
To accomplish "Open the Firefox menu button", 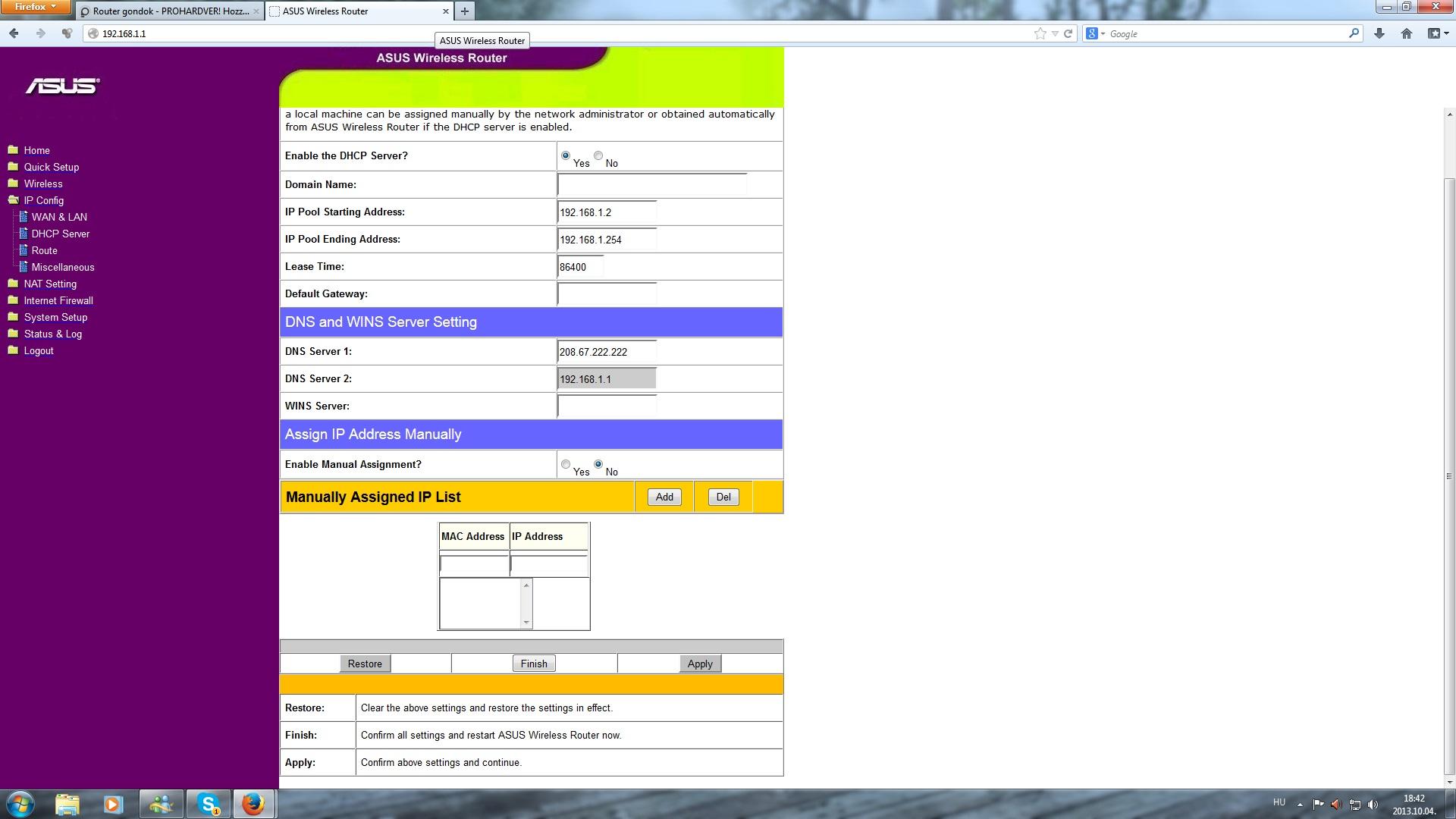I will click(36, 7).
